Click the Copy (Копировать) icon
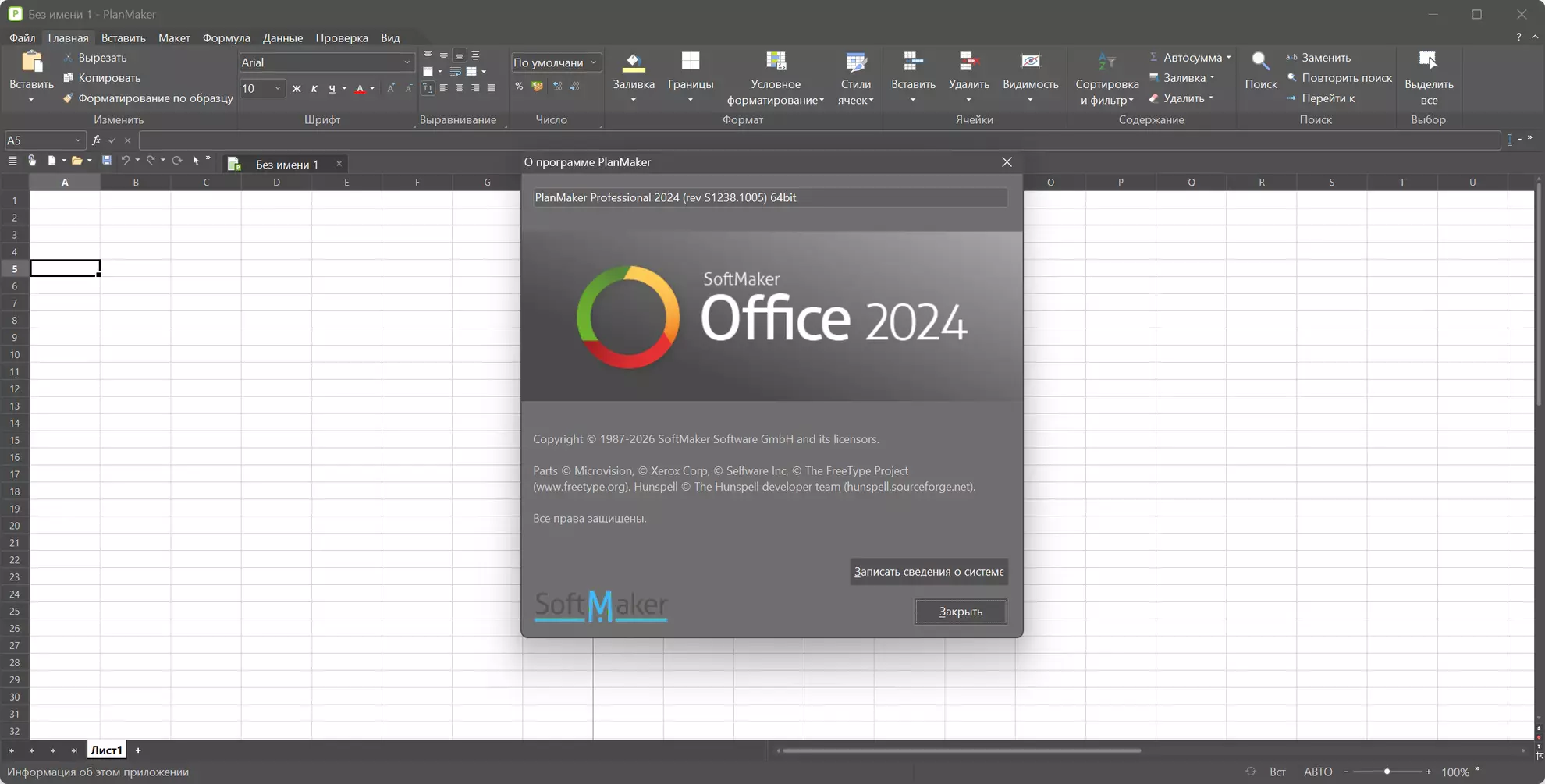Image resolution: width=1545 pixels, height=784 pixels. point(68,78)
